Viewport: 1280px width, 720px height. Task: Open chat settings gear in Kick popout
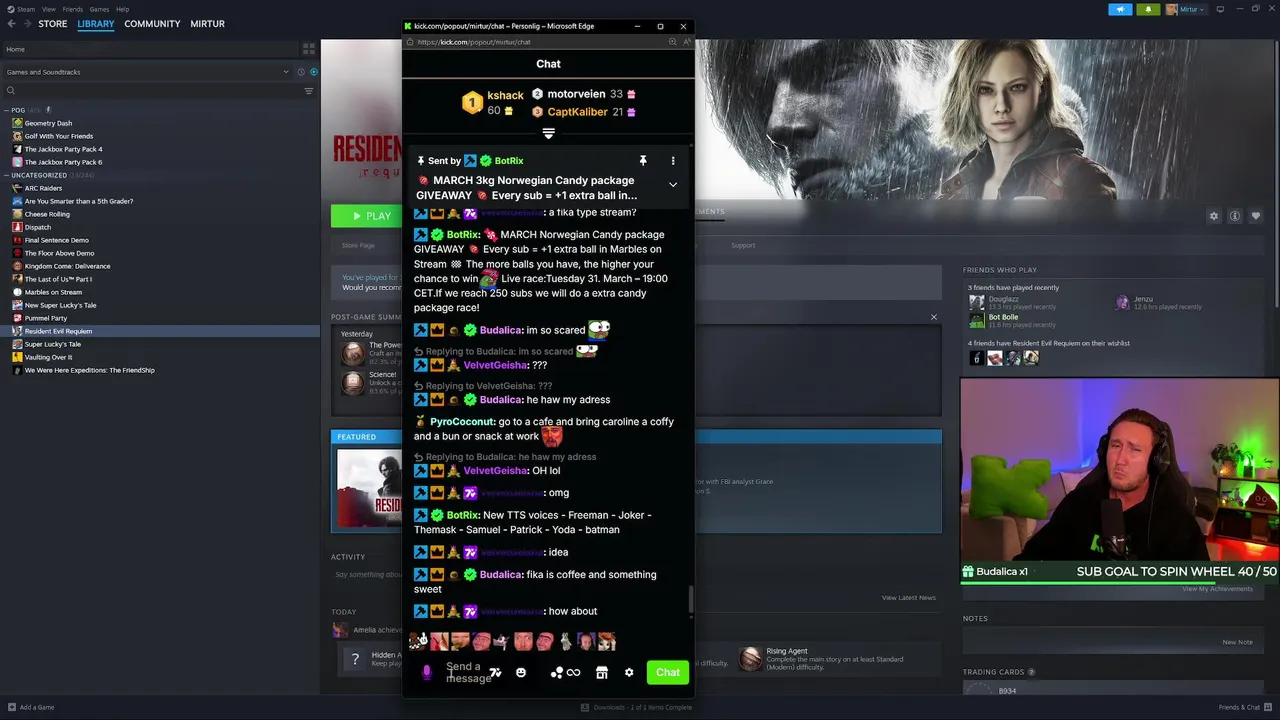pos(629,672)
